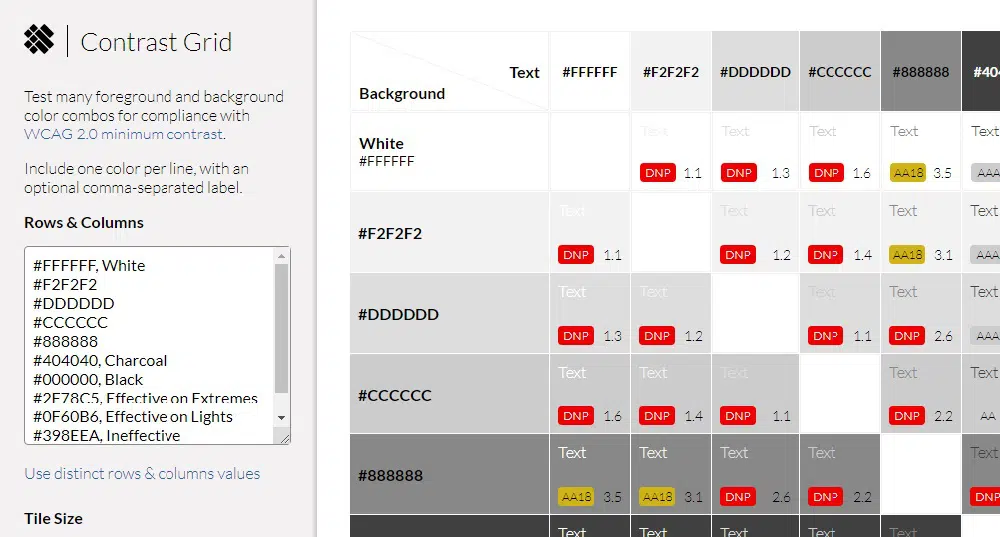Screen dimensions: 1000x537
Task: Click the AA18 badge in White row, #888888 column
Action: 907,173
